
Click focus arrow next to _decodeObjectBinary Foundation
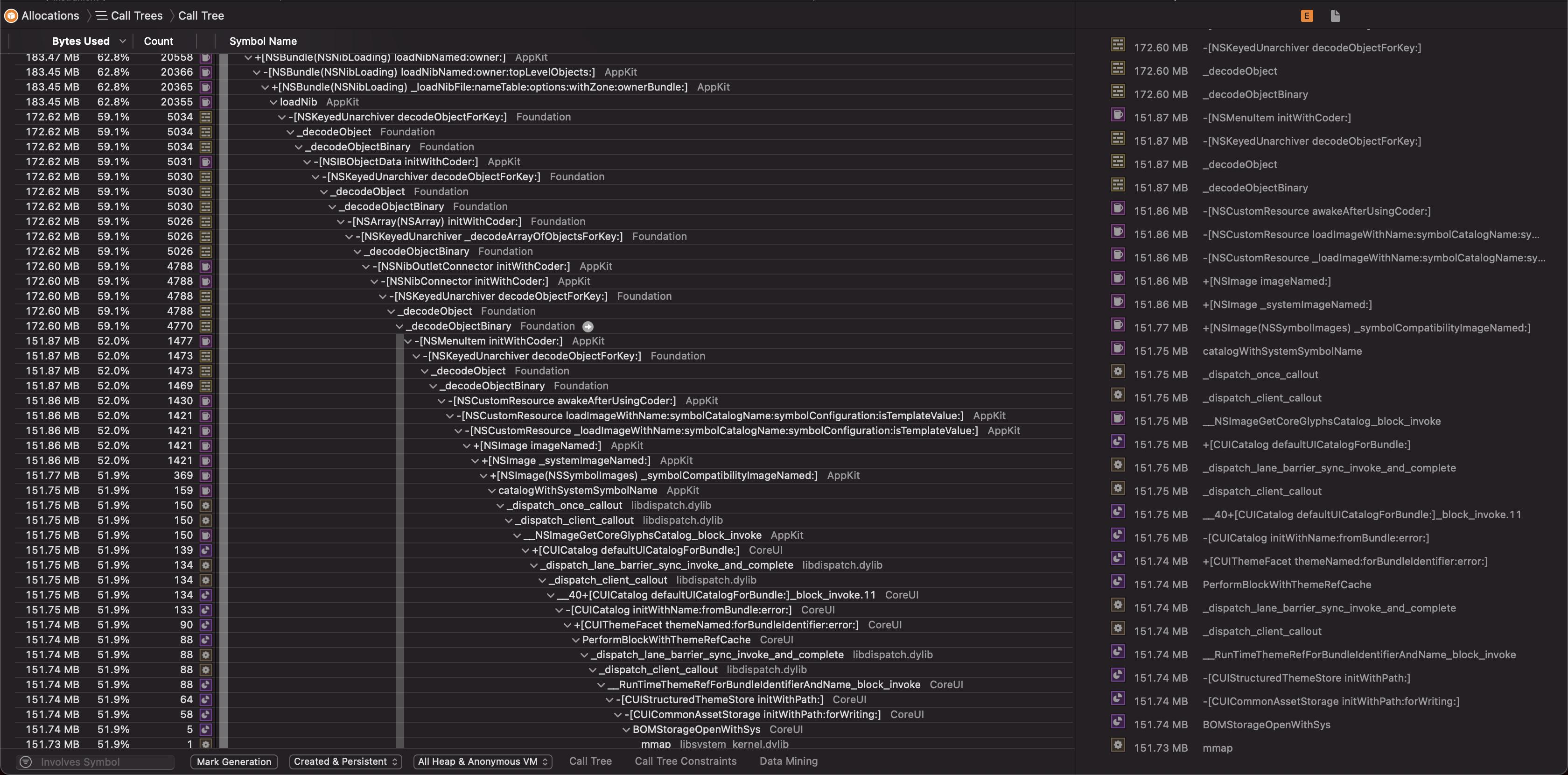pyautogui.click(x=588, y=327)
